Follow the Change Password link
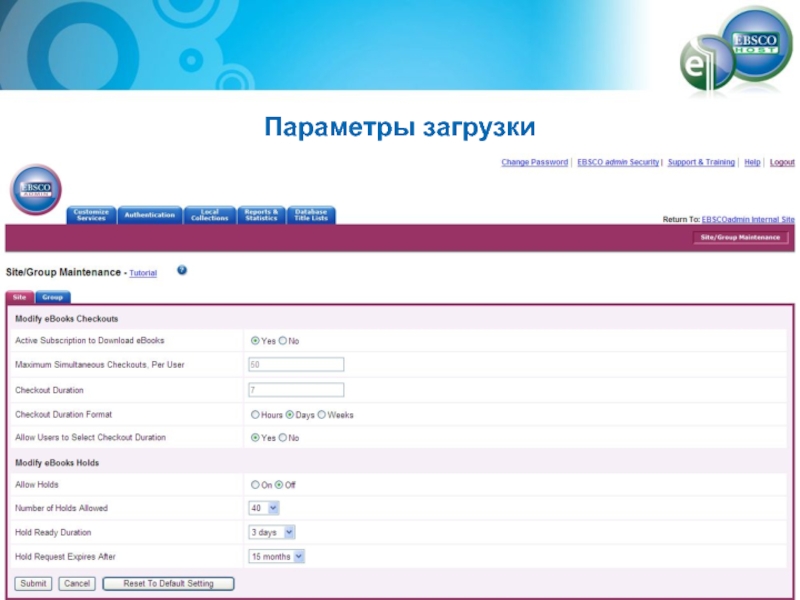Viewport: 800px width, 600px height. coord(534,162)
